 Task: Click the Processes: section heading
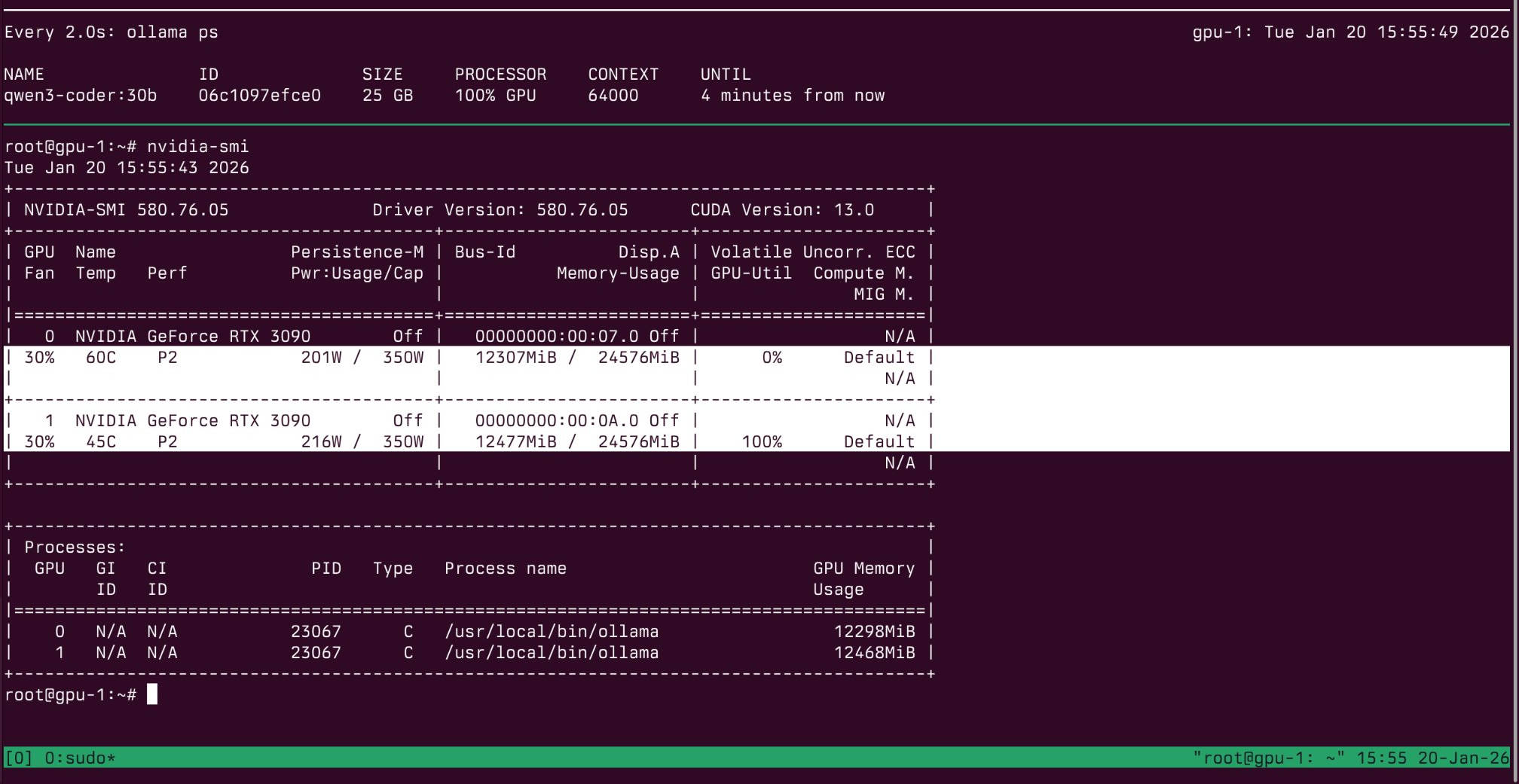(75, 548)
